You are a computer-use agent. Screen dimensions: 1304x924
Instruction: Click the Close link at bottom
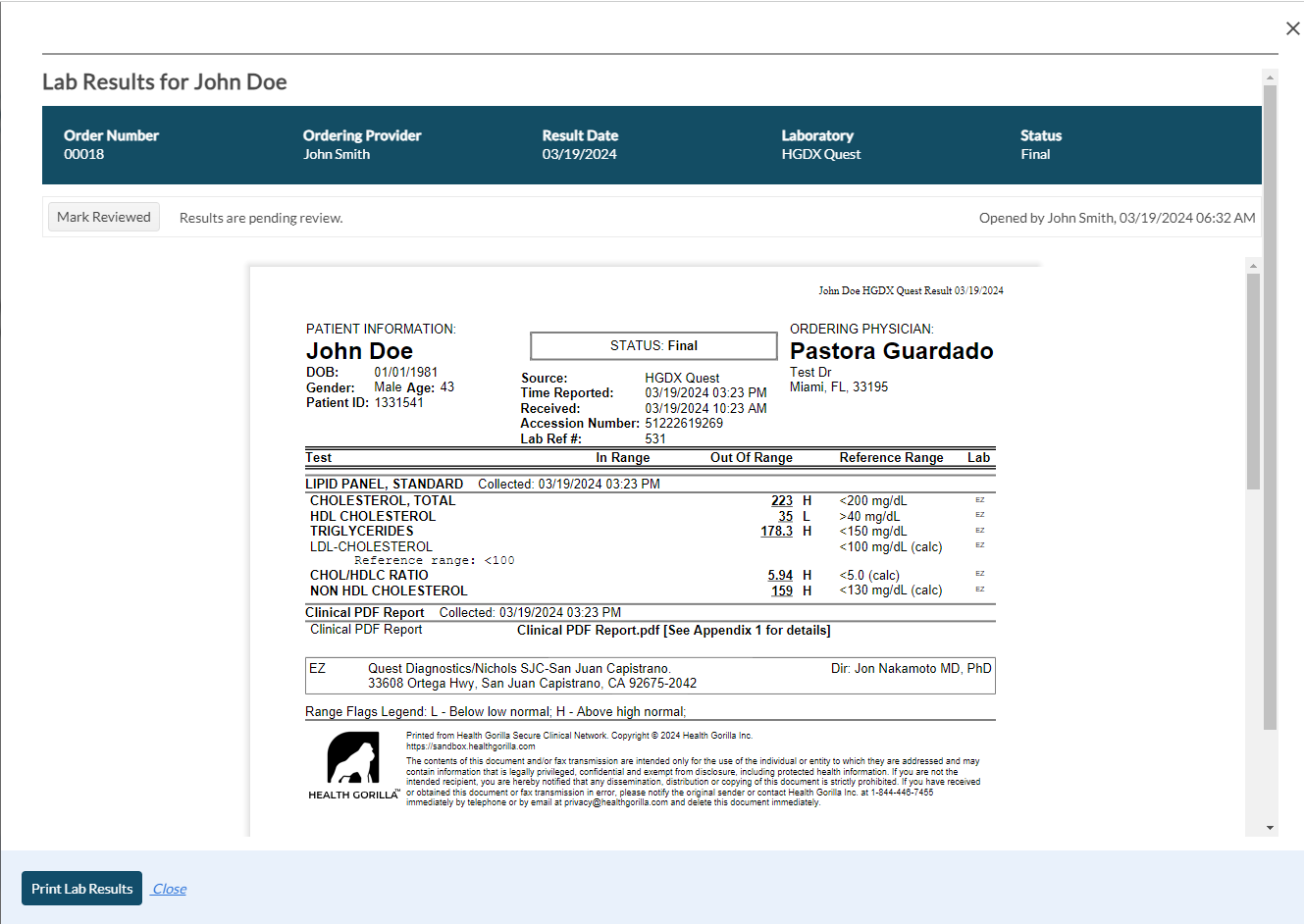point(169,889)
